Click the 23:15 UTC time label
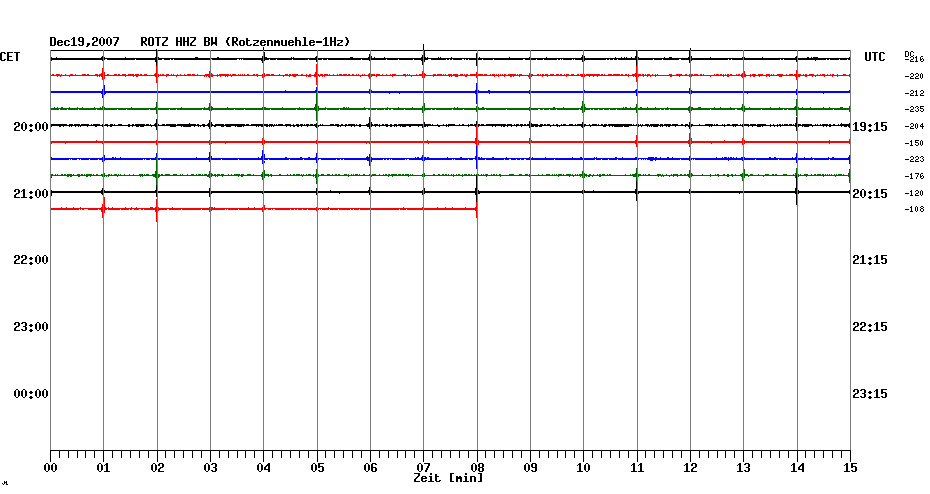Viewport: 930px width, 494px height. click(x=870, y=394)
